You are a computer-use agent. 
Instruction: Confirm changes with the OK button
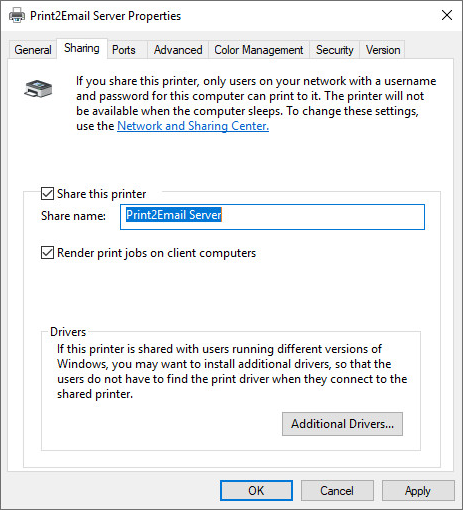pos(256,491)
